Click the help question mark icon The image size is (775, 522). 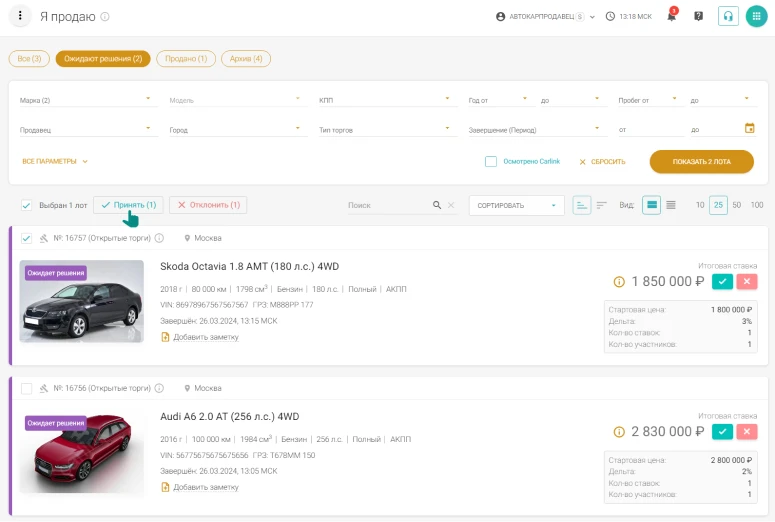pos(698,17)
